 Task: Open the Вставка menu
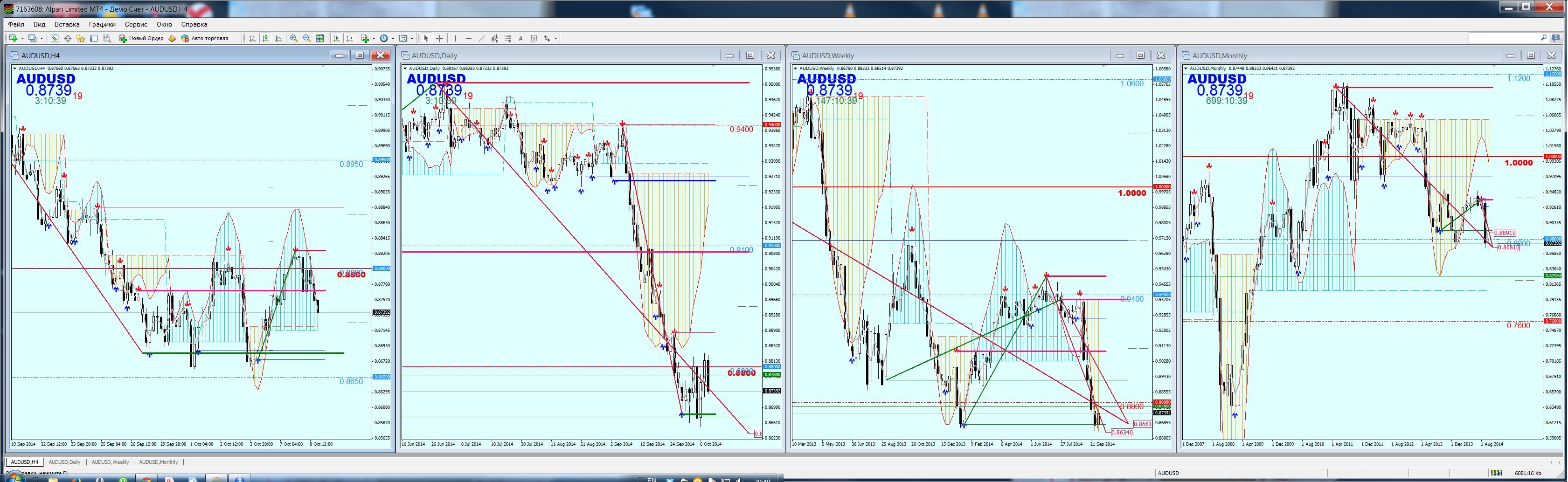pyautogui.click(x=67, y=24)
